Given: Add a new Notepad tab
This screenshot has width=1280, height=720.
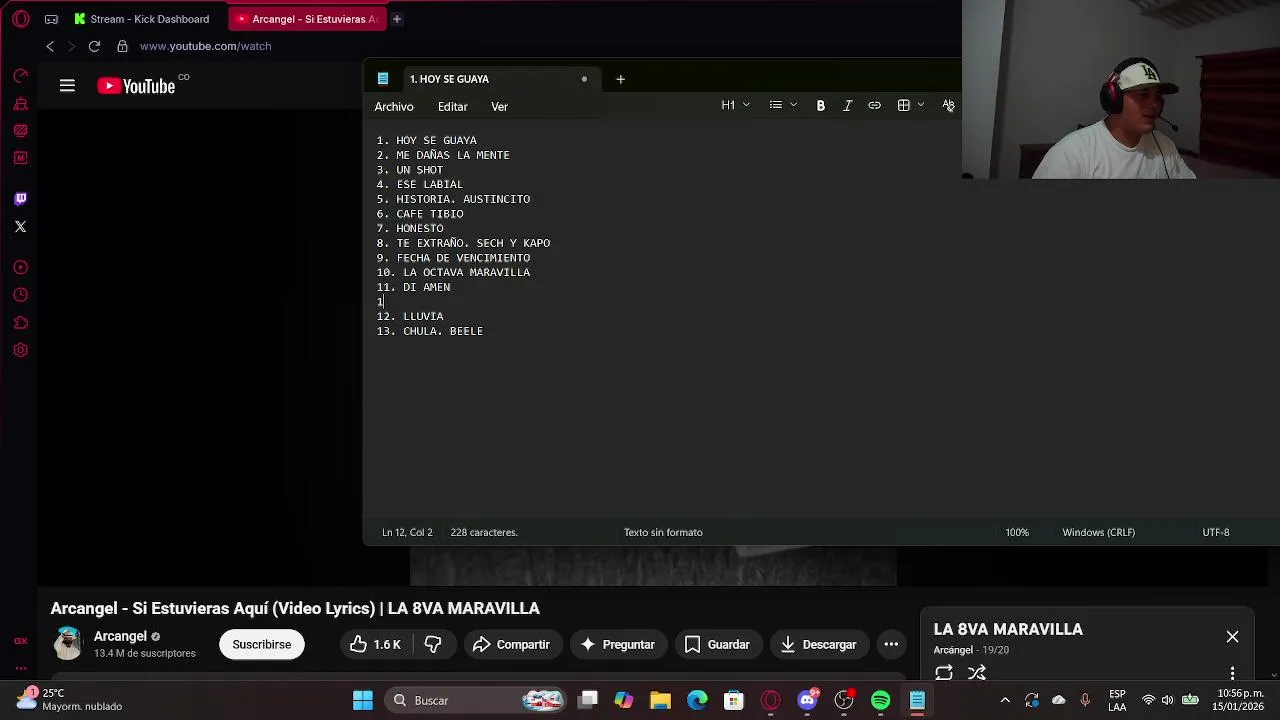Looking at the screenshot, I should point(620,79).
